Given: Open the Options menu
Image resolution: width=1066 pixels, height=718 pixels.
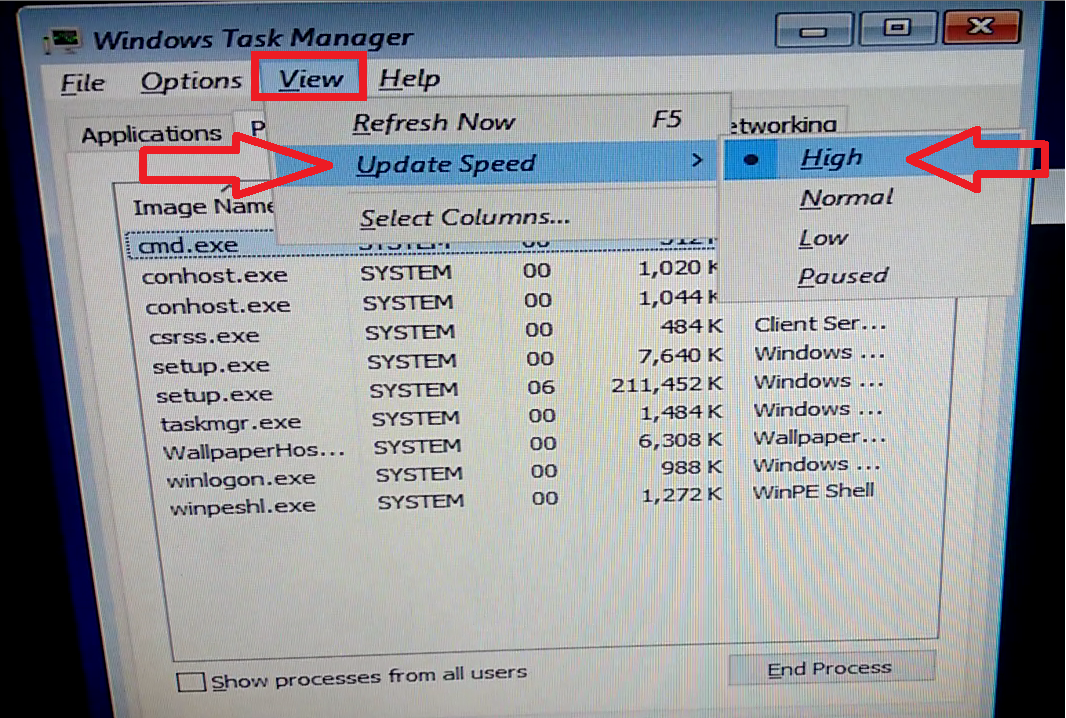Looking at the screenshot, I should tap(190, 80).
